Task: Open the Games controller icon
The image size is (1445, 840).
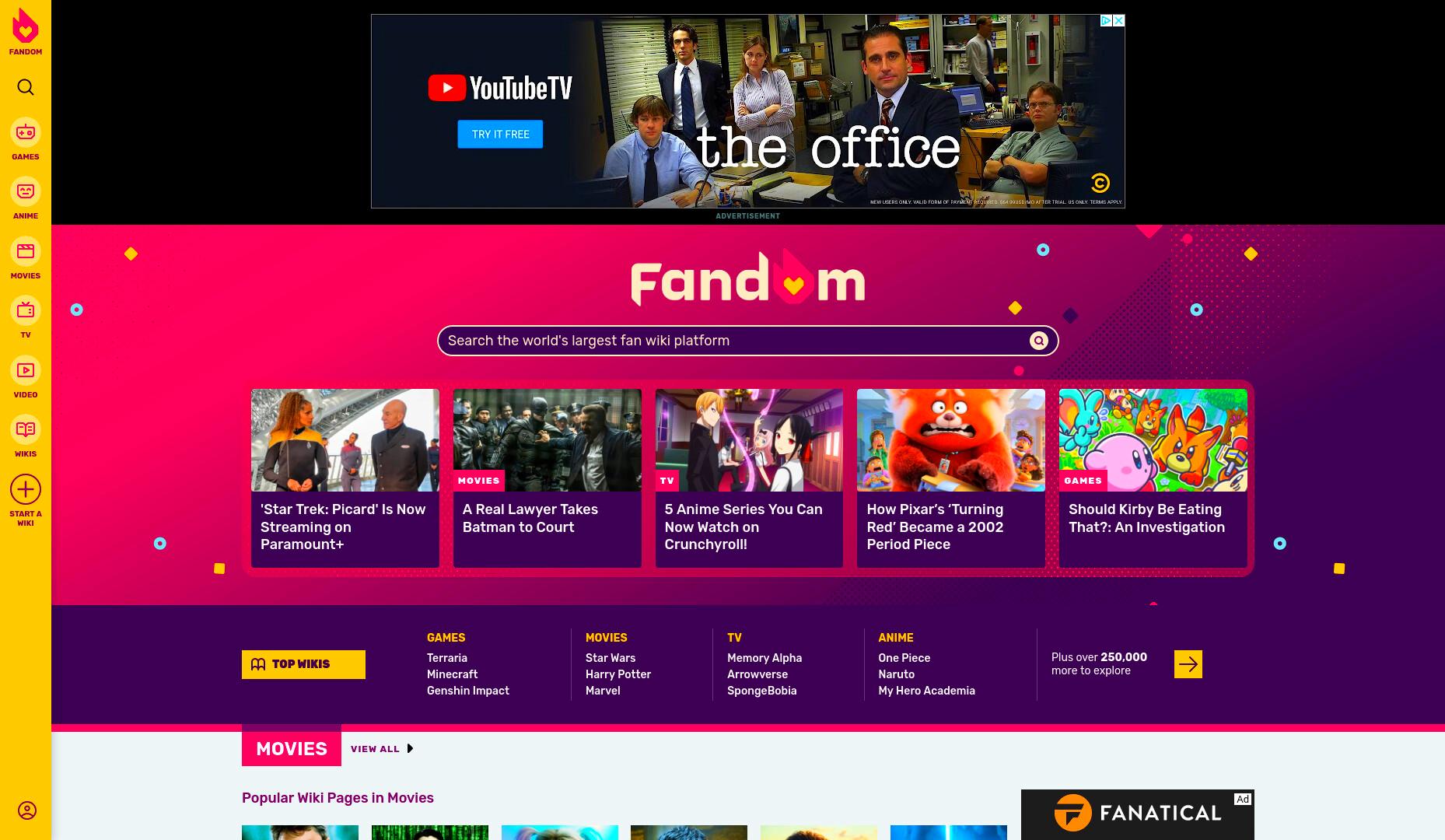Action: pos(26,132)
